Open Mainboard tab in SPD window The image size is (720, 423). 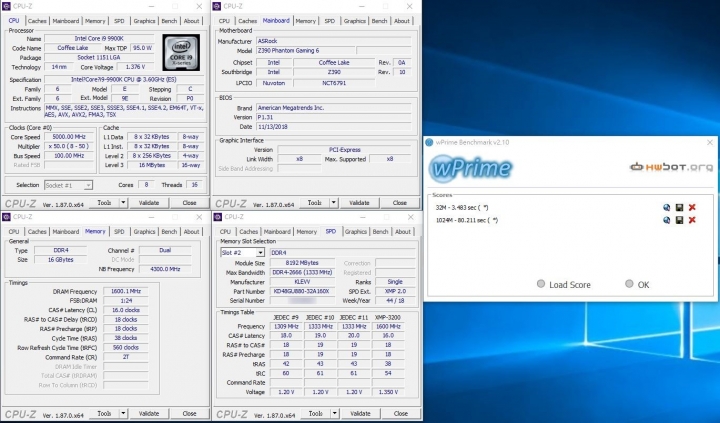coord(277,232)
